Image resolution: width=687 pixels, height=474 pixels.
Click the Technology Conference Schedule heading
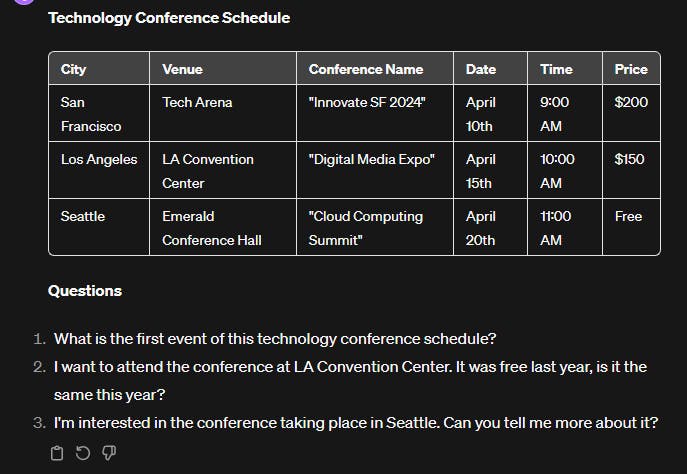169,18
